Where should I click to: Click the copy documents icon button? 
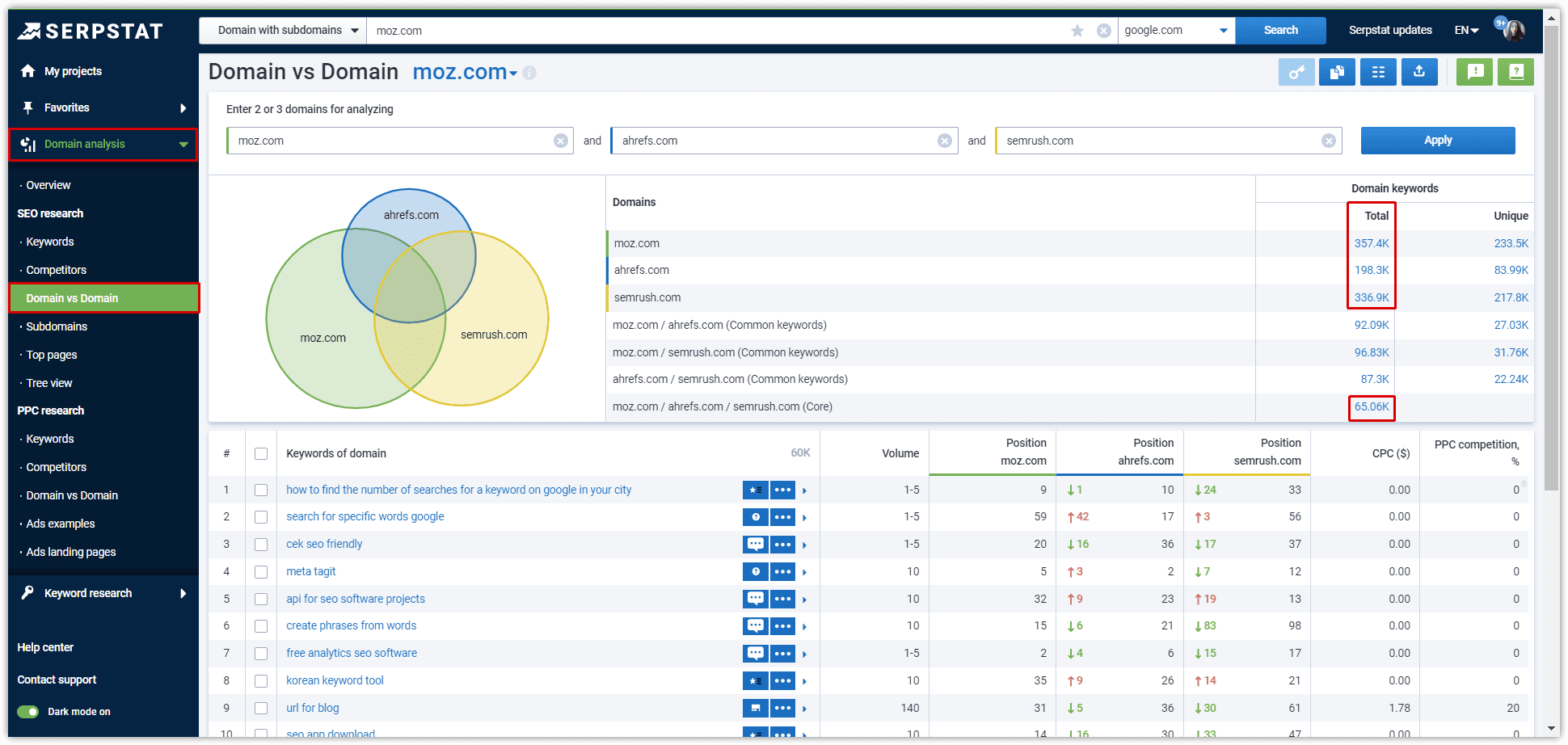[x=1338, y=72]
